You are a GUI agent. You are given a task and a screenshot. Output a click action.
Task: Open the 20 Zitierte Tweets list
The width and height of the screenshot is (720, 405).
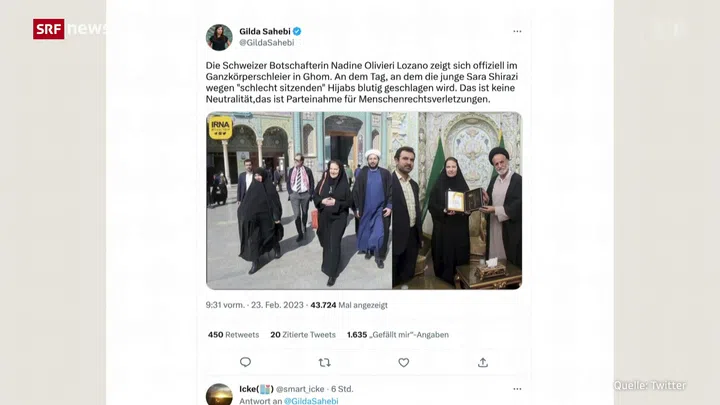[x=303, y=335]
